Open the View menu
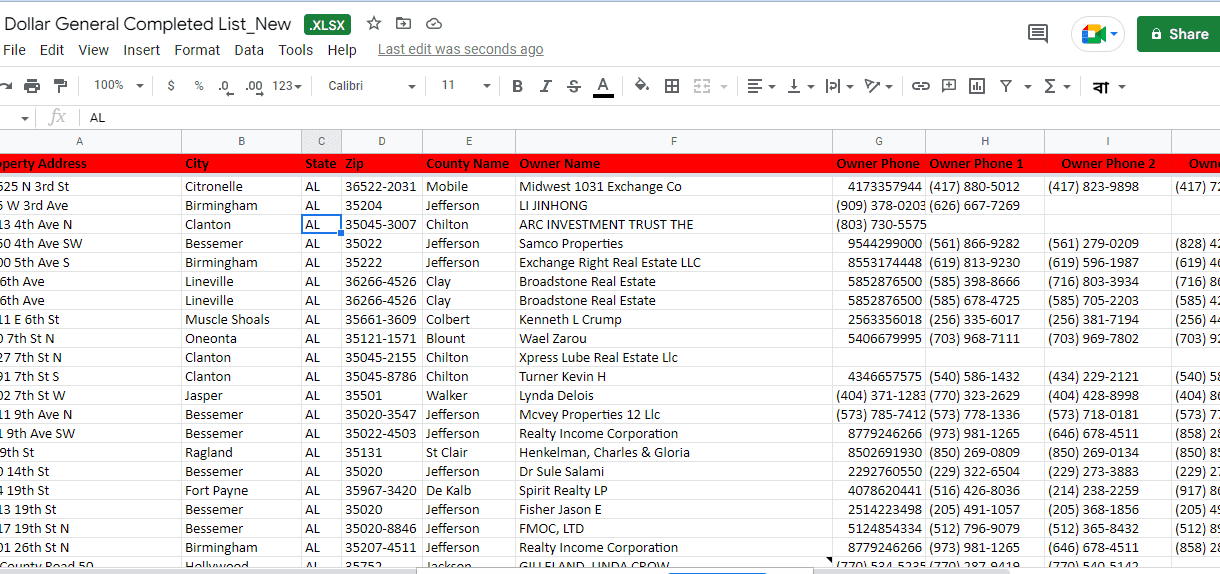Viewport: 1220px width, 574px height. 93,50
